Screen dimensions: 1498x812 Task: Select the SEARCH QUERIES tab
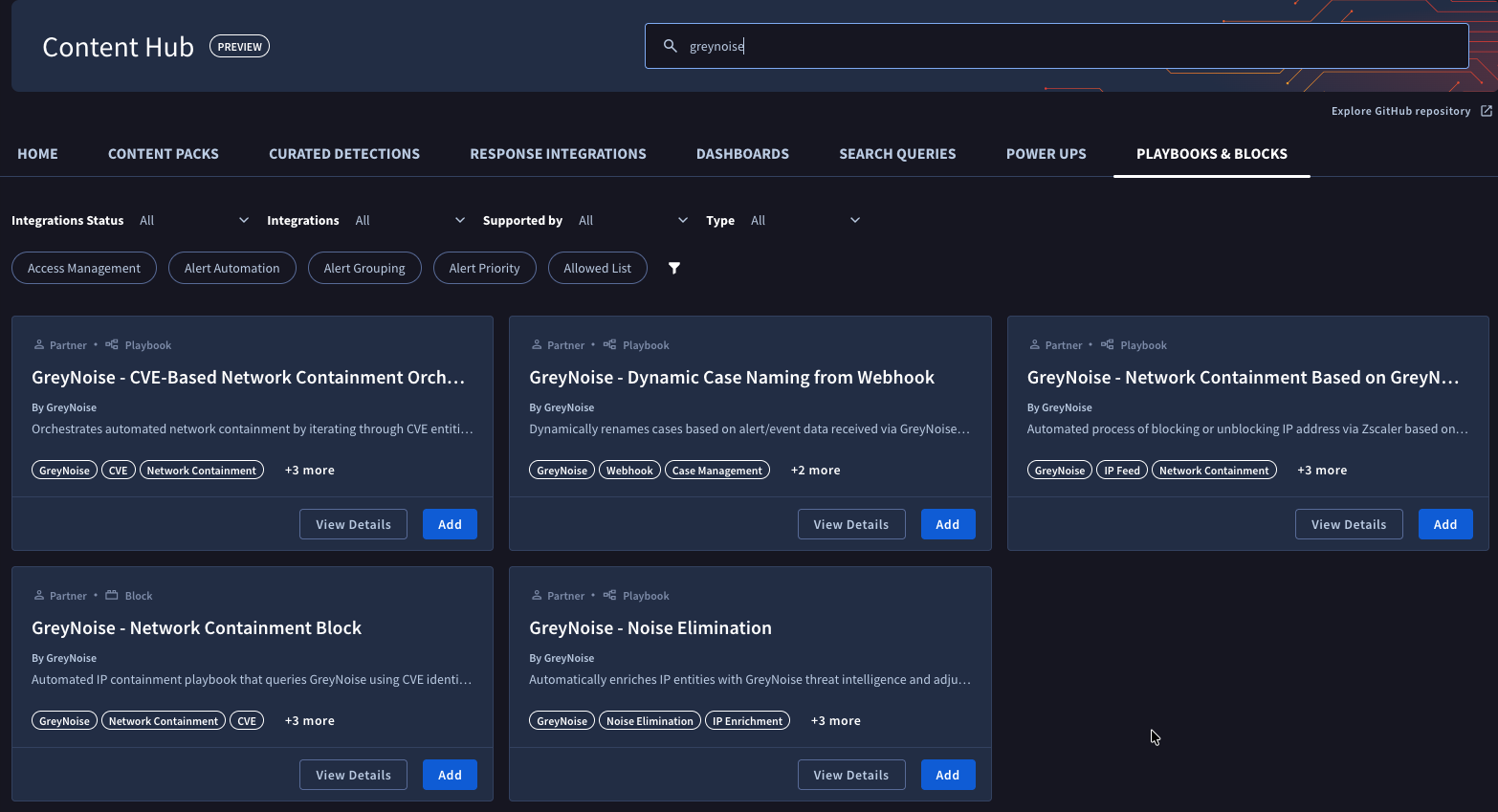pos(898,154)
